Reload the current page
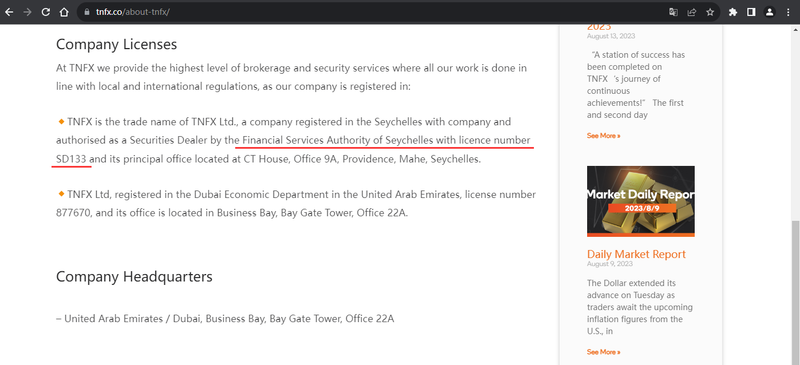Image resolution: width=800 pixels, height=365 pixels. 45,12
